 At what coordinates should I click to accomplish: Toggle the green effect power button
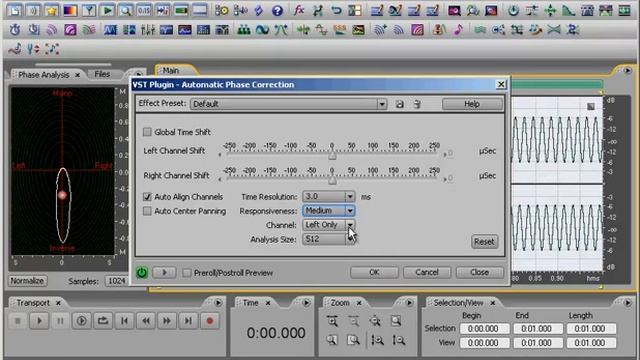pyautogui.click(x=142, y=272)
